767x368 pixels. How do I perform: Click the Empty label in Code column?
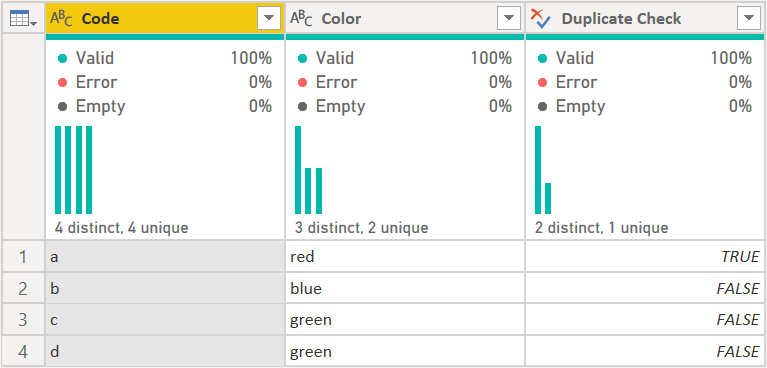point(100,106)
